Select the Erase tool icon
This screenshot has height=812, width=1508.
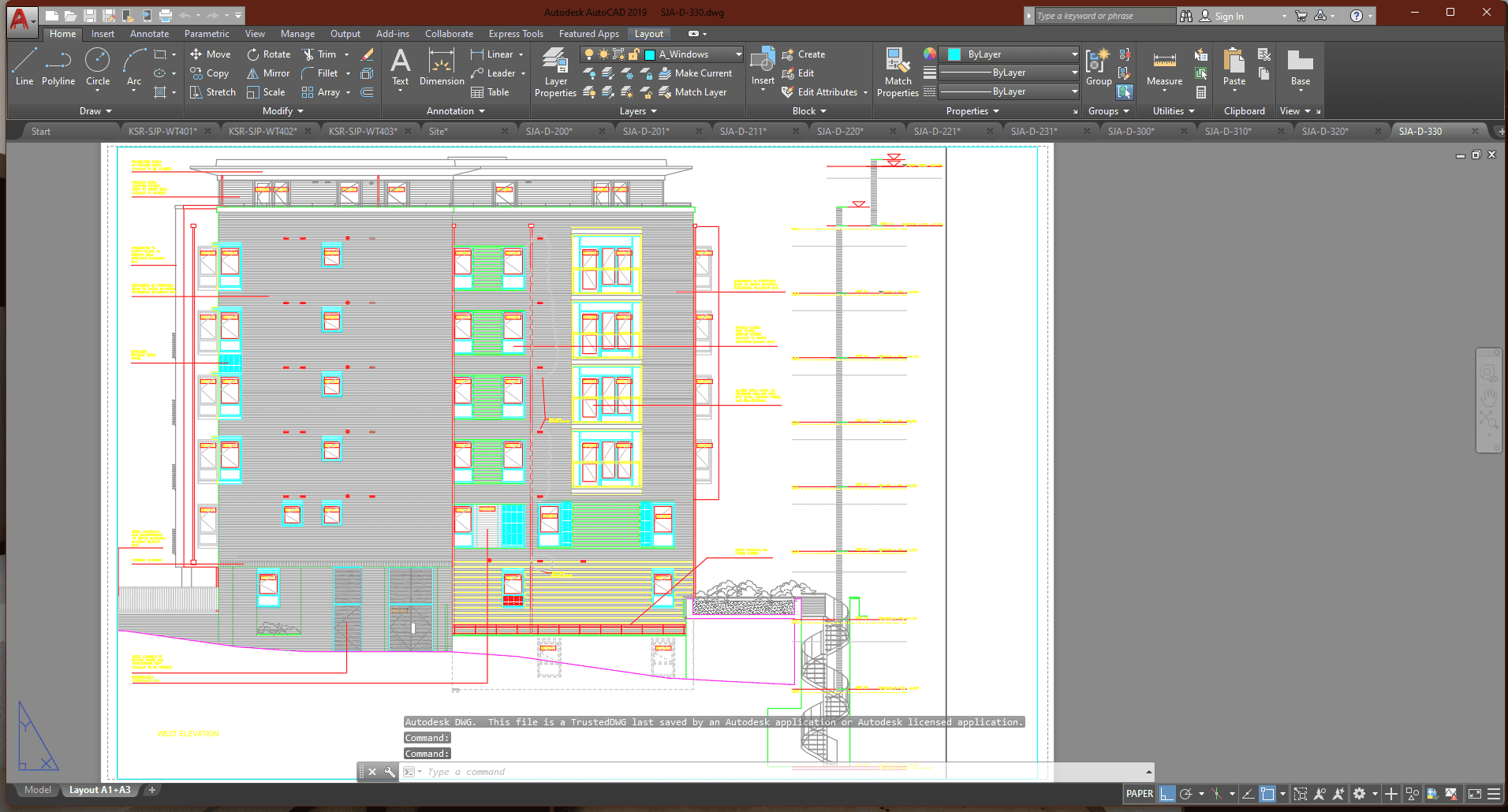[x=367, y=54]
